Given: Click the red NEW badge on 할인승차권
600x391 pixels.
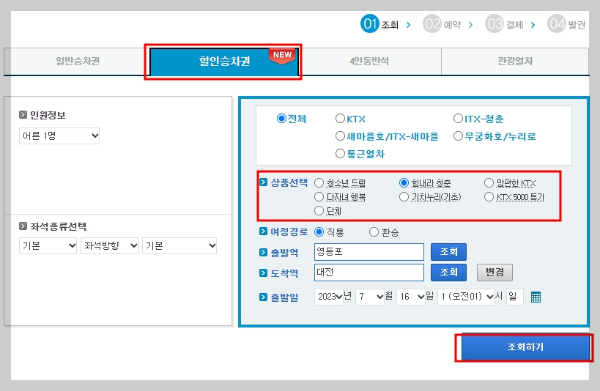Looking at the screenshot, I should point(282,56).
